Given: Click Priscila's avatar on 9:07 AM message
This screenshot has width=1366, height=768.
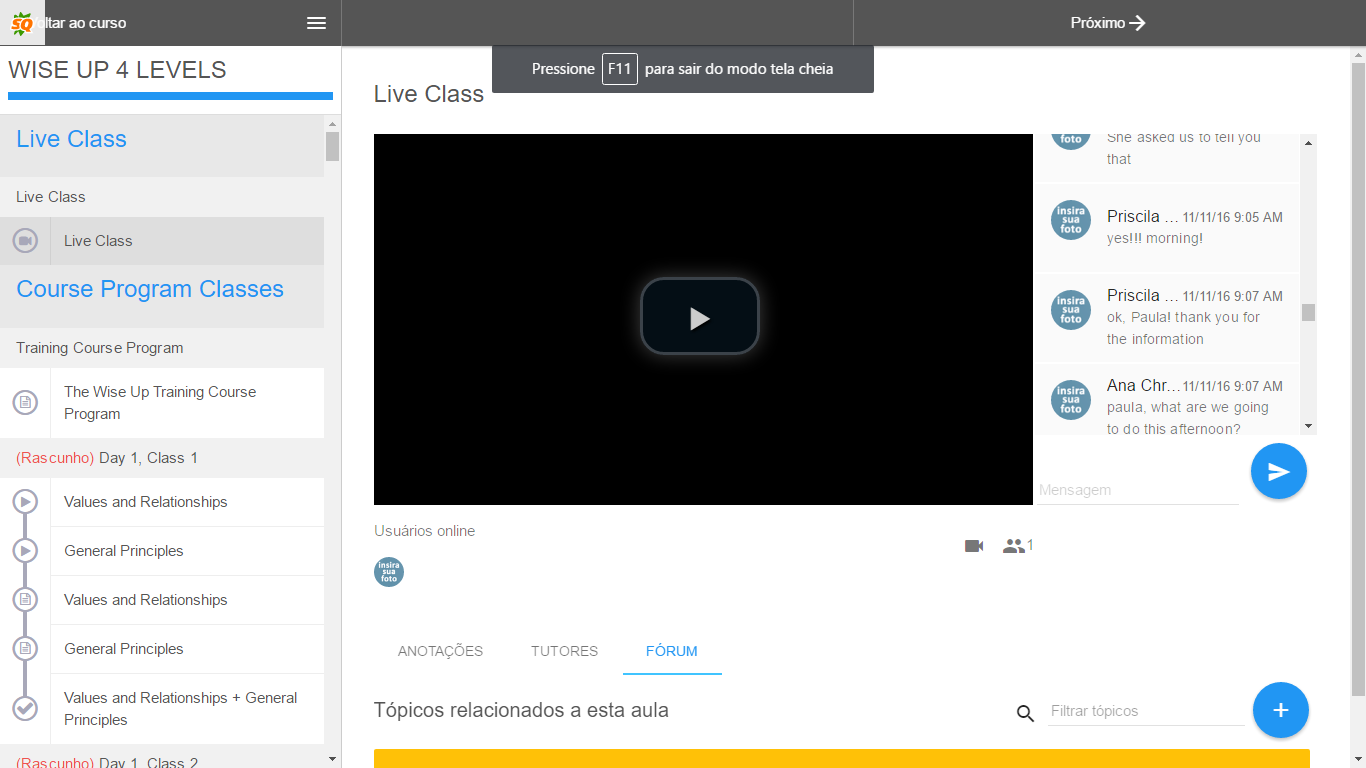Looking at the screenshot, I should (x=1071, y=310).
